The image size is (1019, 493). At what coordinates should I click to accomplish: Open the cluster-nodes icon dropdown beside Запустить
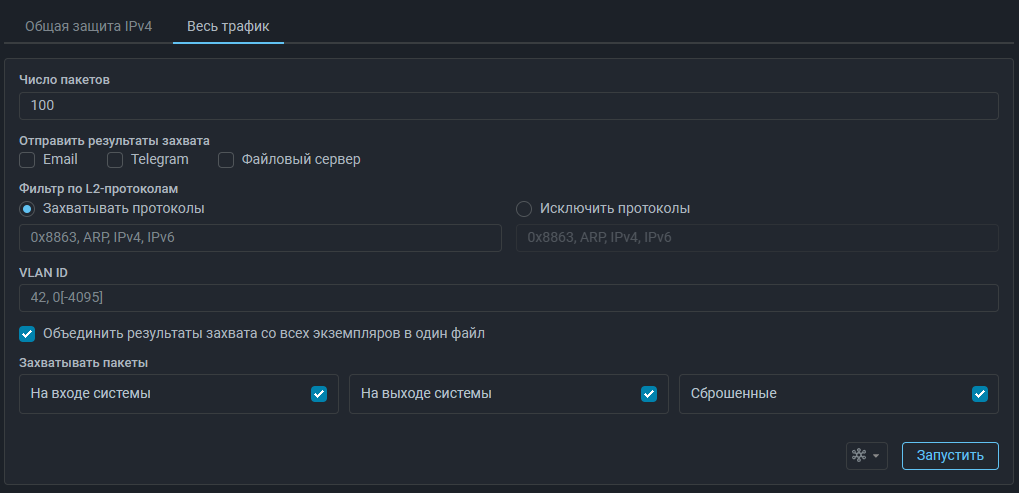coord(865,455)
